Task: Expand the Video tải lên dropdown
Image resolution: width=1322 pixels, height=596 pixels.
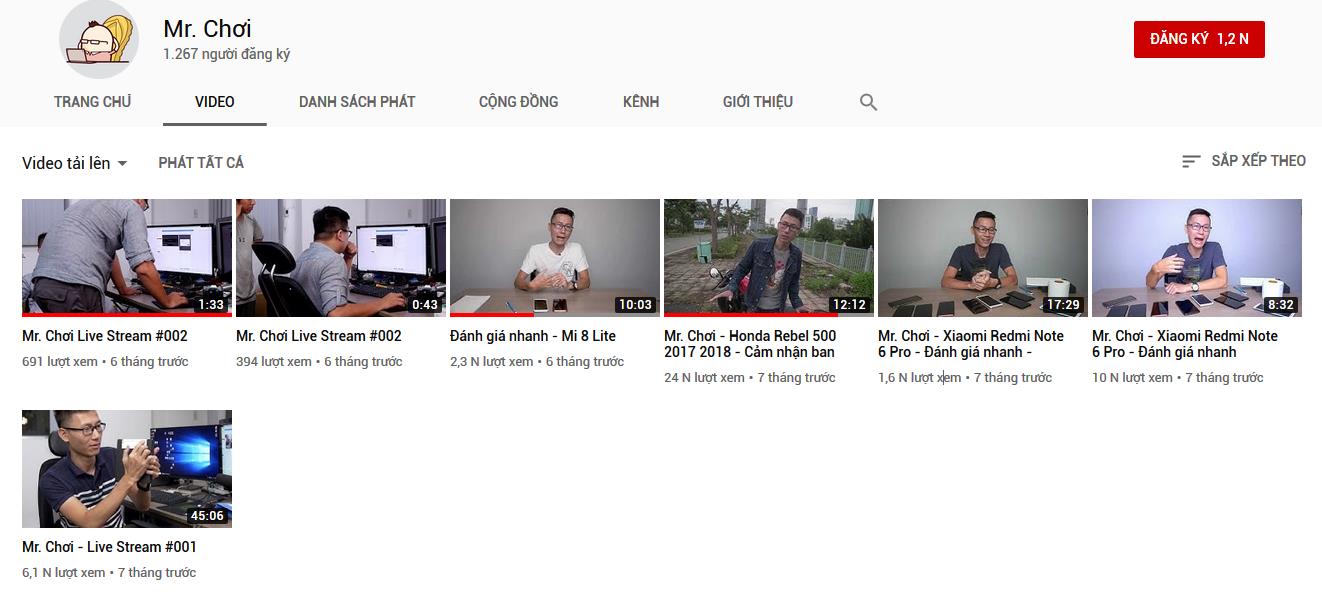Action: point(75,163)
